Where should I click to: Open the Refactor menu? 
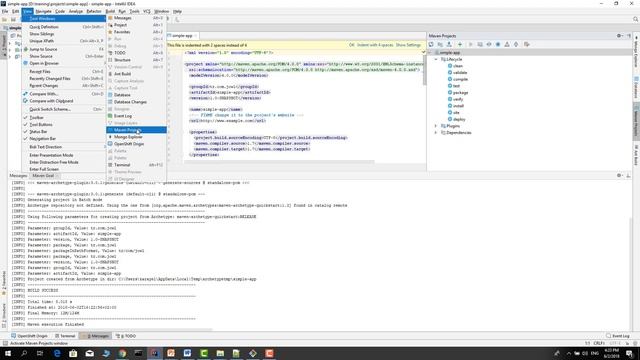point(94,11)
